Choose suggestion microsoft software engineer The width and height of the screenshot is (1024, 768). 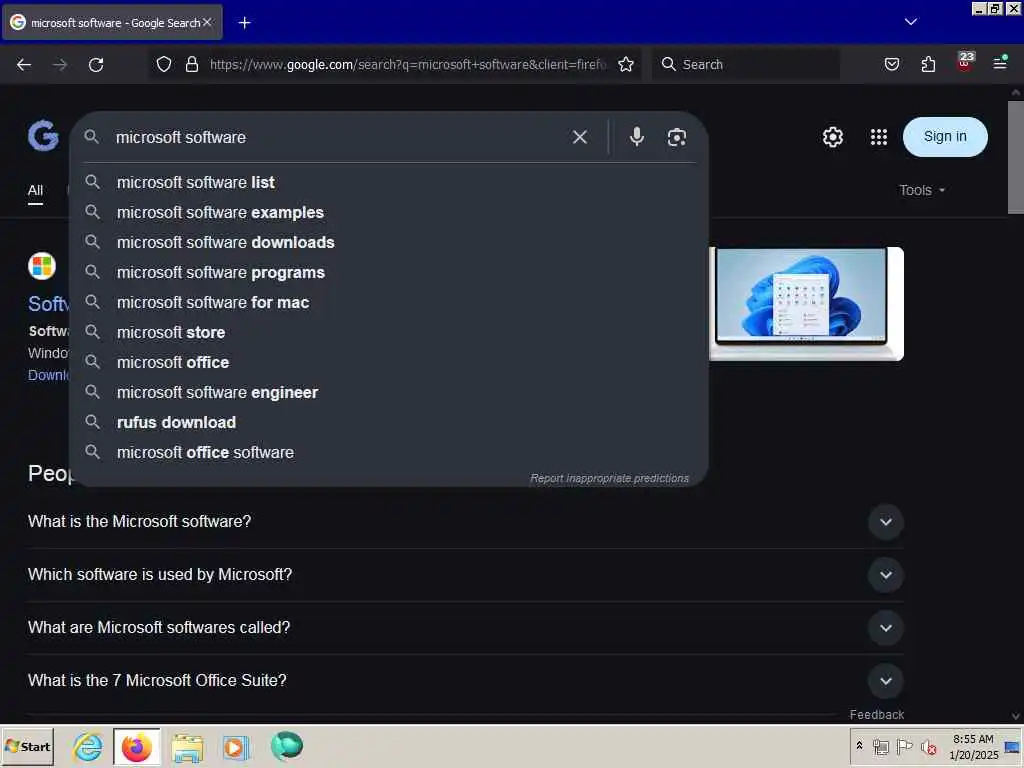tap(389, 392)
